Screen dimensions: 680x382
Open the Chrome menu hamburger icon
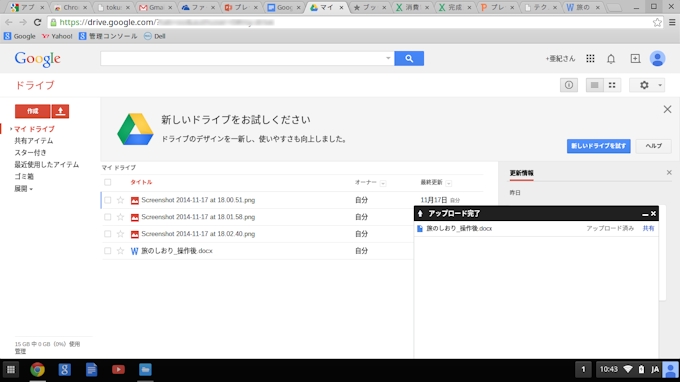point(672,22)
